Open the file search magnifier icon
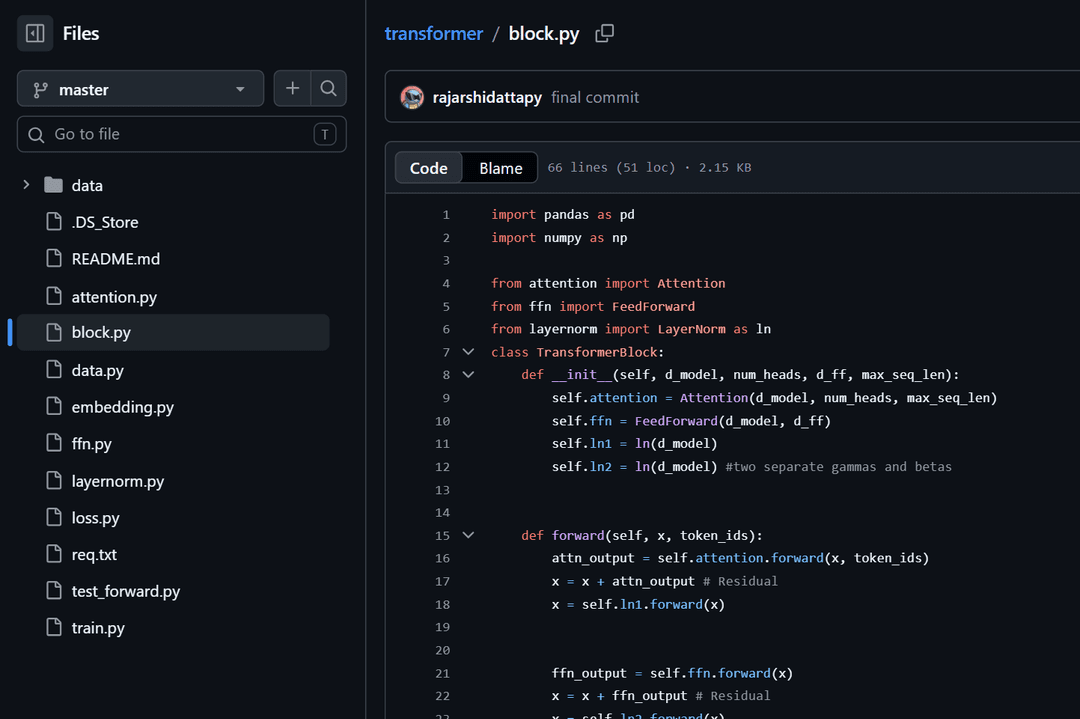 click(329, 88)
